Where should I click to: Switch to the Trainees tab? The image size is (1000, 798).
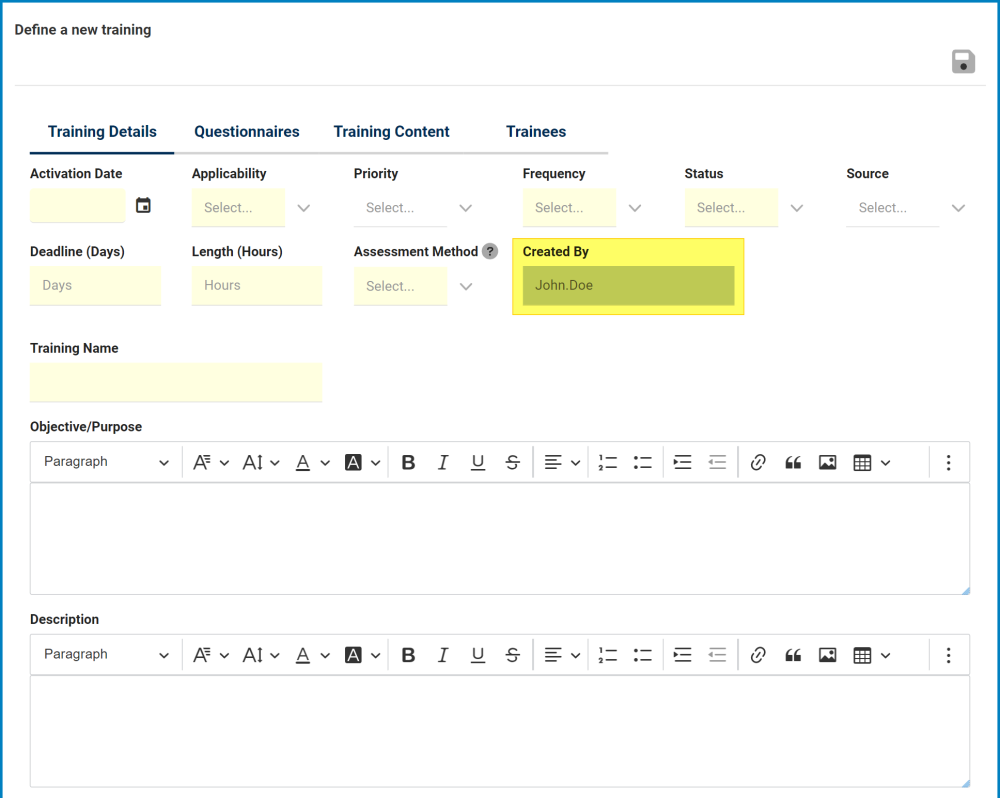[x=536, y=131]
